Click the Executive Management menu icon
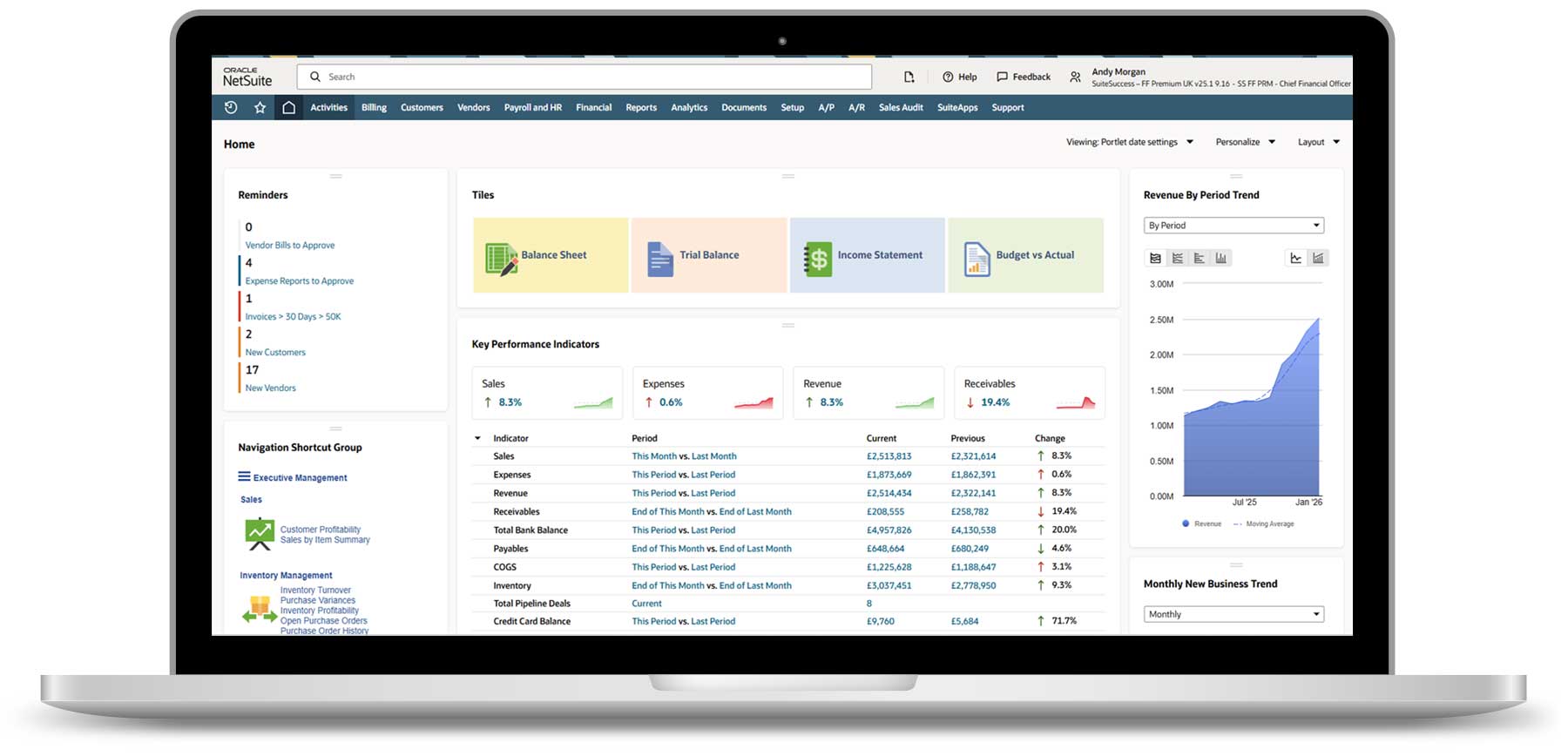Image resolution: width=1568 pixels, height=756 pixels. 244,476
